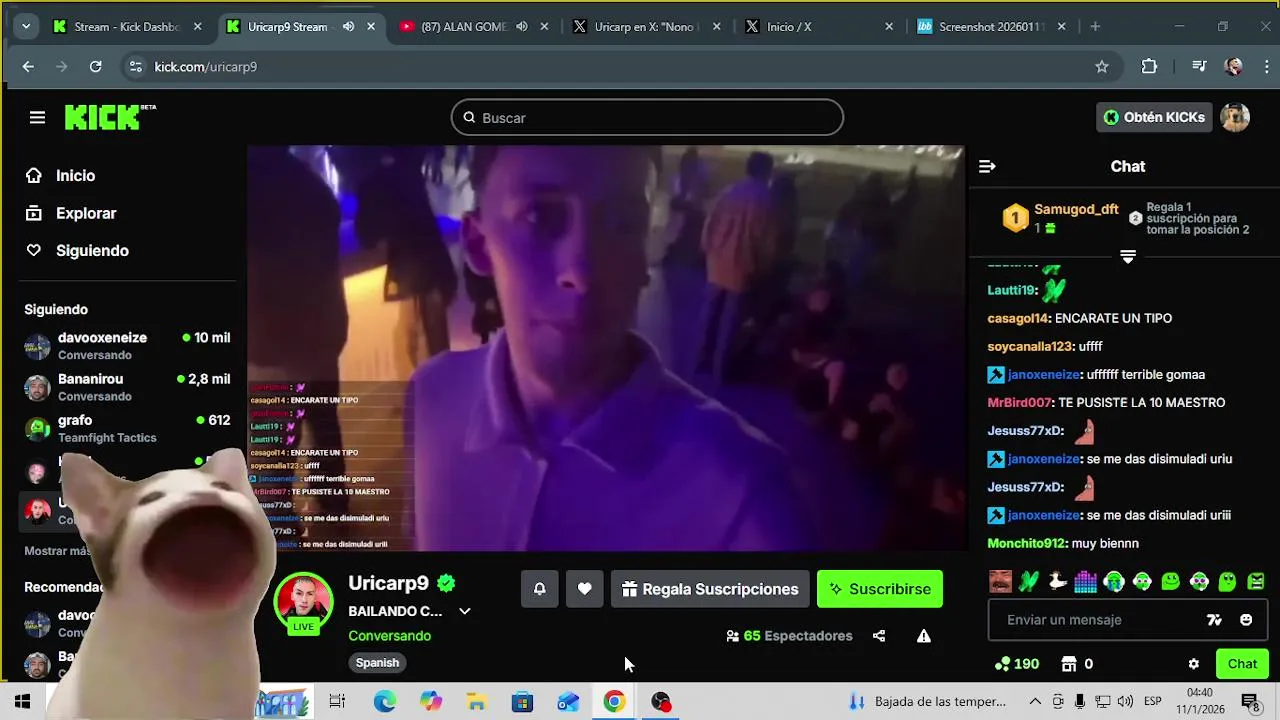The image size is (1280, 720).
Task: Click the Buscar search field
Action: (x=647, y=117)
